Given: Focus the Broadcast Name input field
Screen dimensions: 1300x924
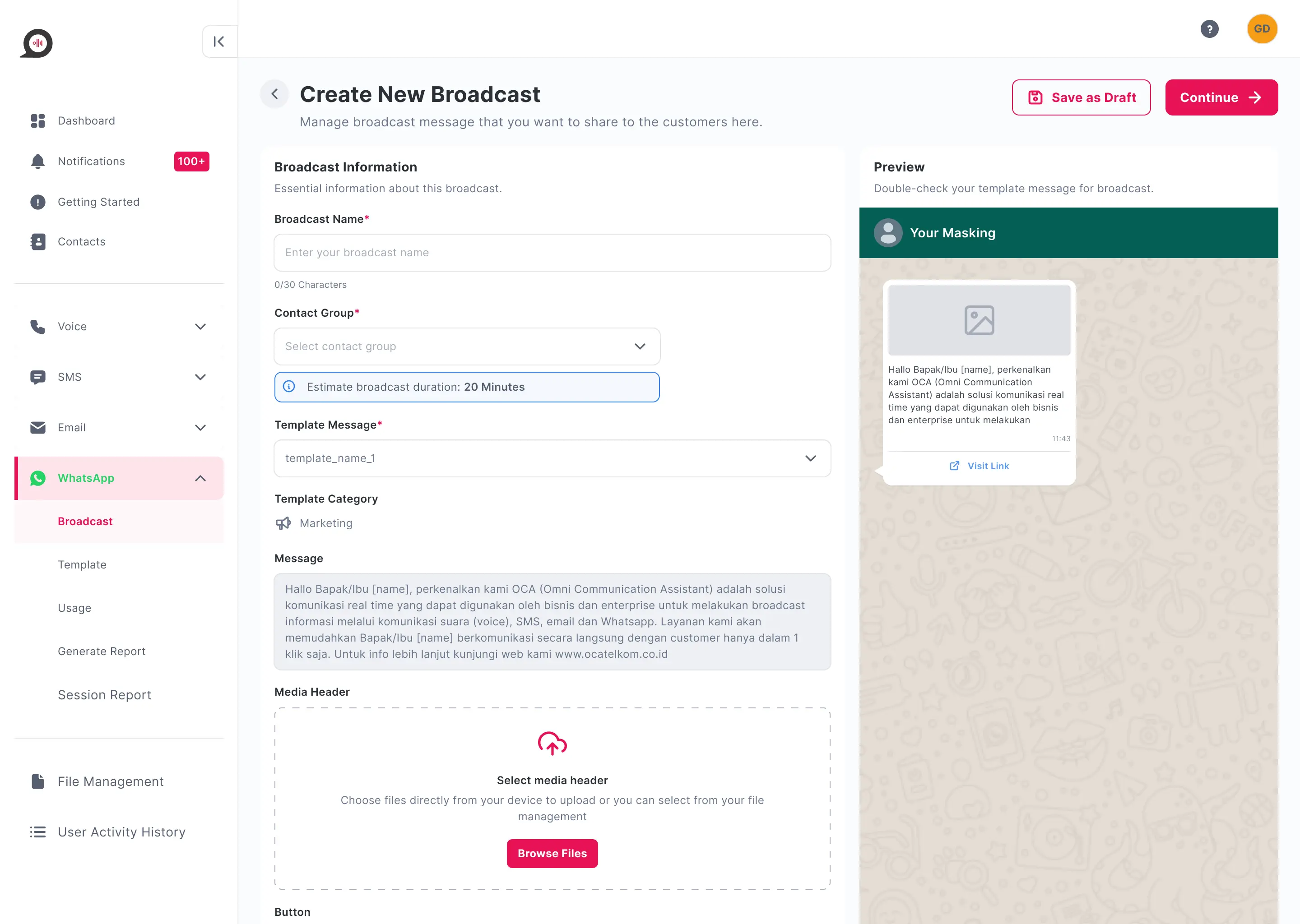Looking at the screenshot, I should click(552, 253).
